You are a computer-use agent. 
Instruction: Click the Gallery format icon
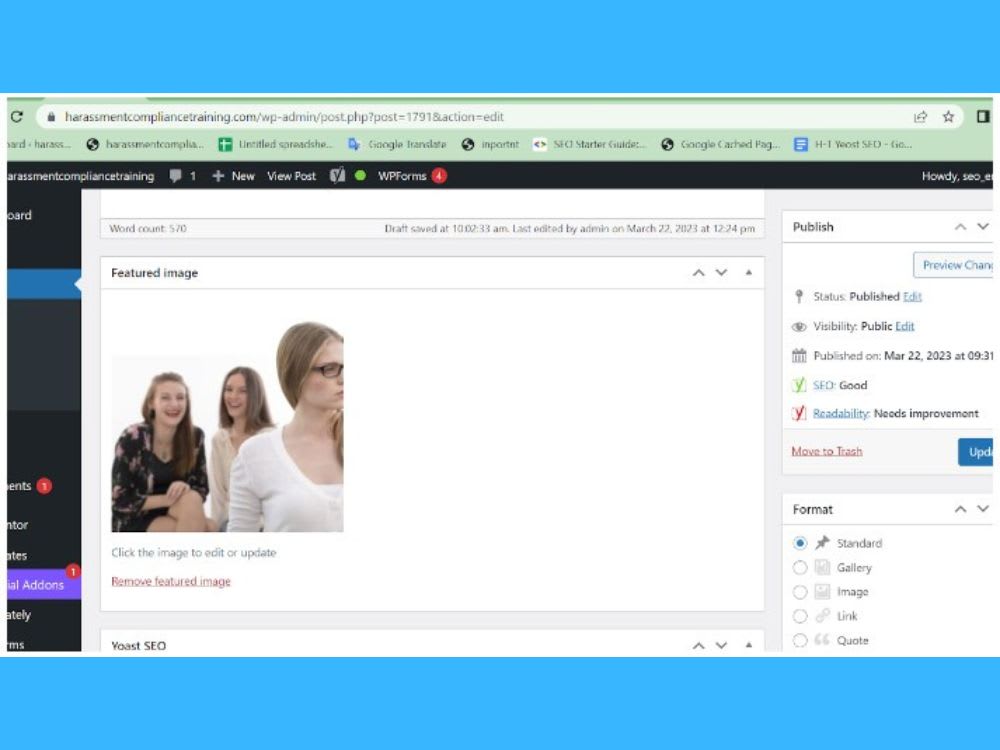(822, 567)
